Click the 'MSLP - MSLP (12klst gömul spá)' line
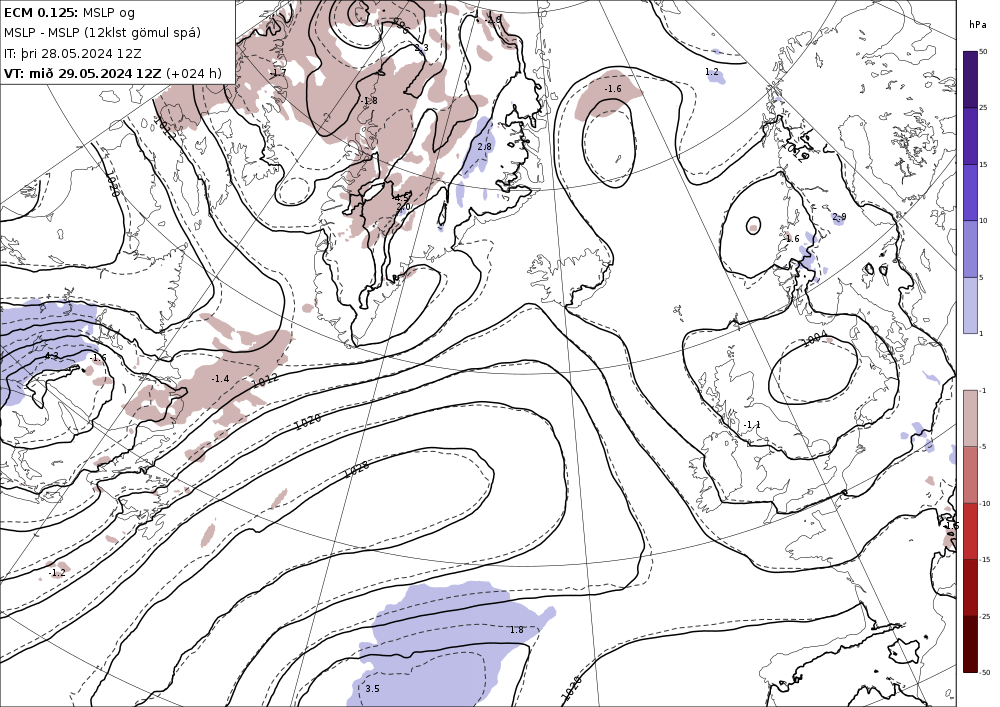 (102, 33)
